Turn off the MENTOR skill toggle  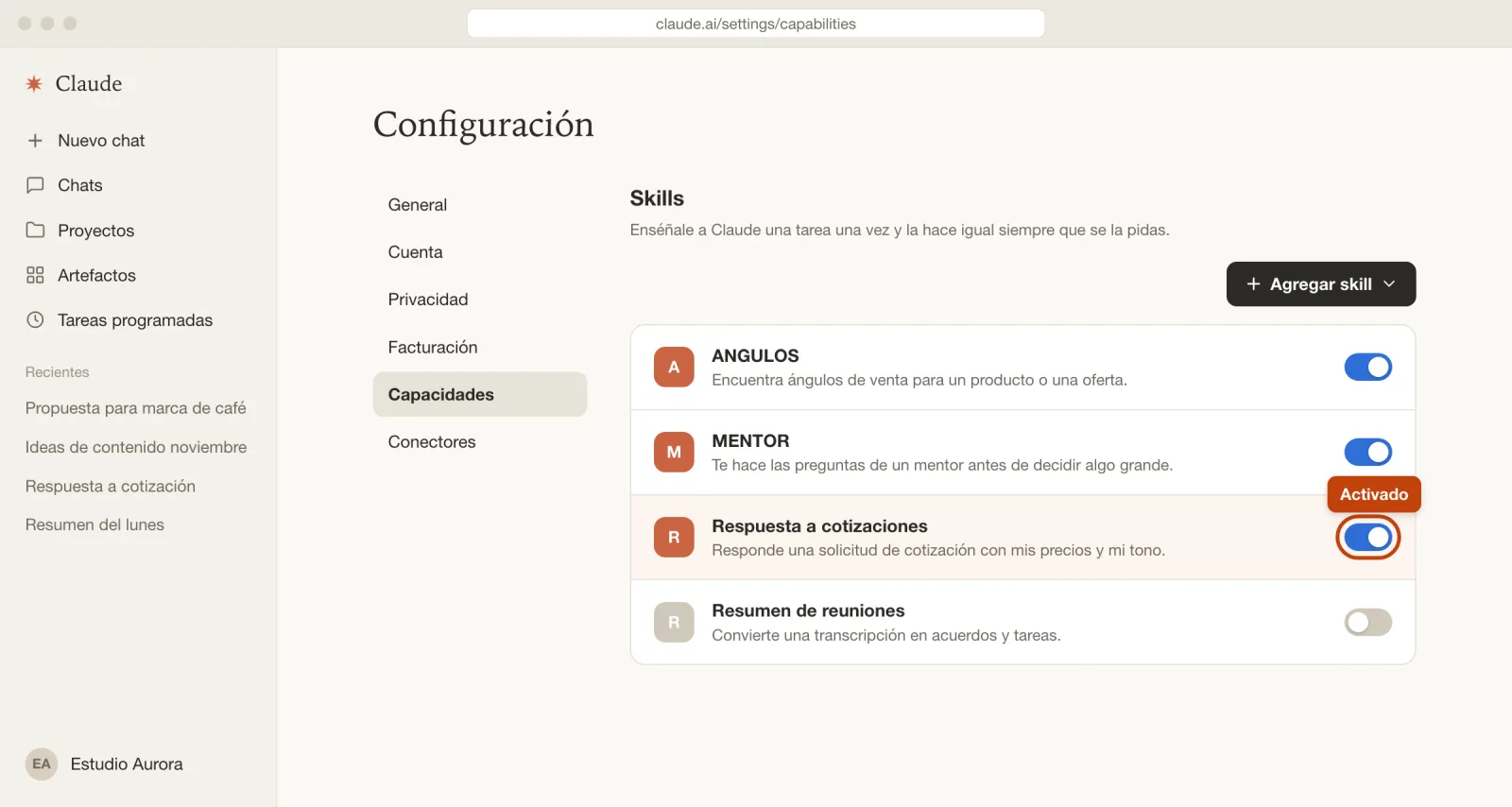click(x=1367, y=452)
